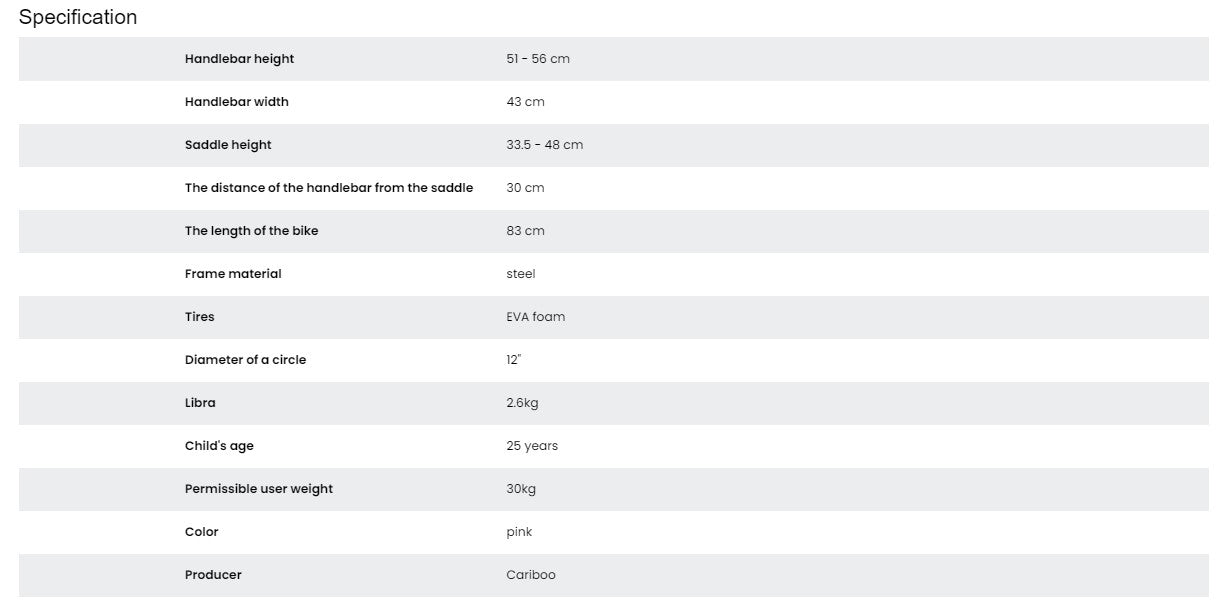Viewport: 1219px width, 609px height.
Task: Click the Saddle height label
Action: point(228,145)
